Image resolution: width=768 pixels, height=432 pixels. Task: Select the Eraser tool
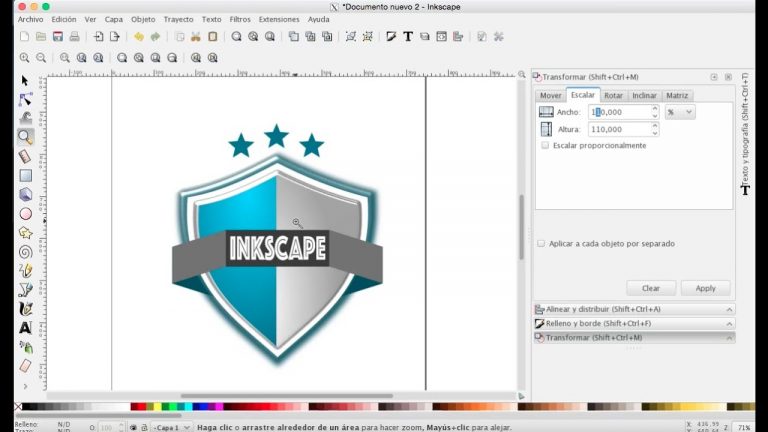pos(25,366)
